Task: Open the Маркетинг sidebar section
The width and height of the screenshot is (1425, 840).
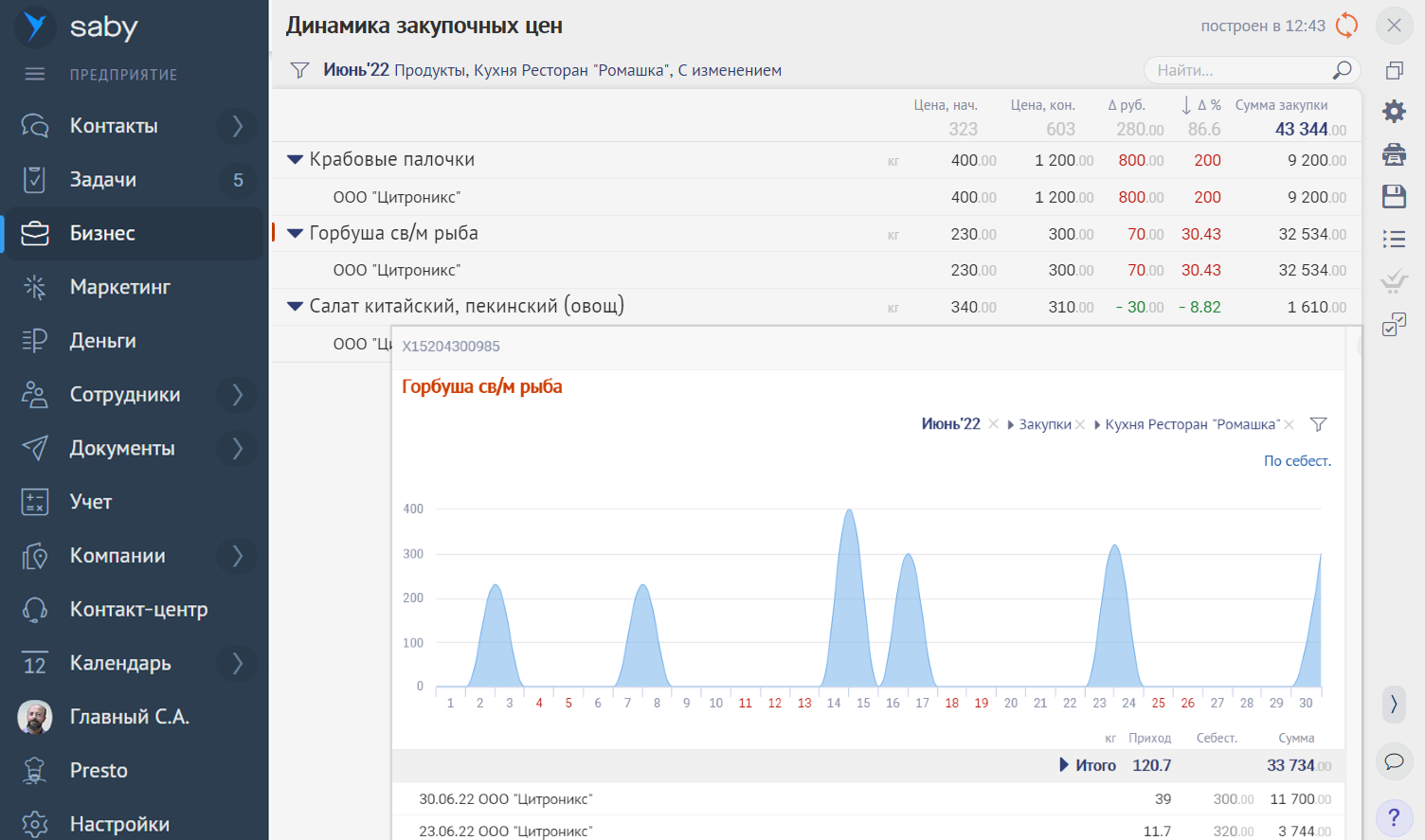Action: coord(119,287)
